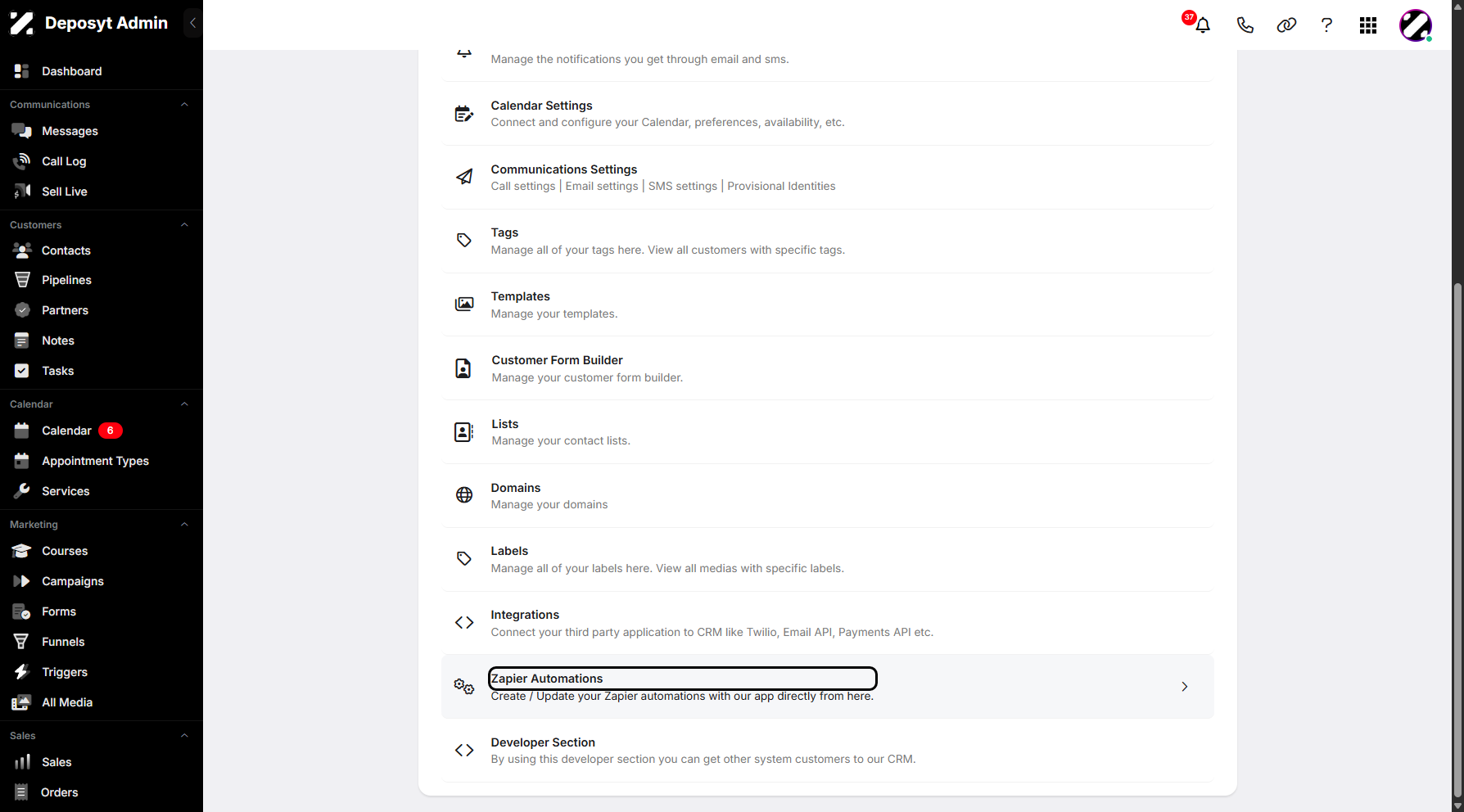1464x812 pixels.
Task: Click the Lists contact book icon
Action: pyautogui.click(x=463, y=432)
